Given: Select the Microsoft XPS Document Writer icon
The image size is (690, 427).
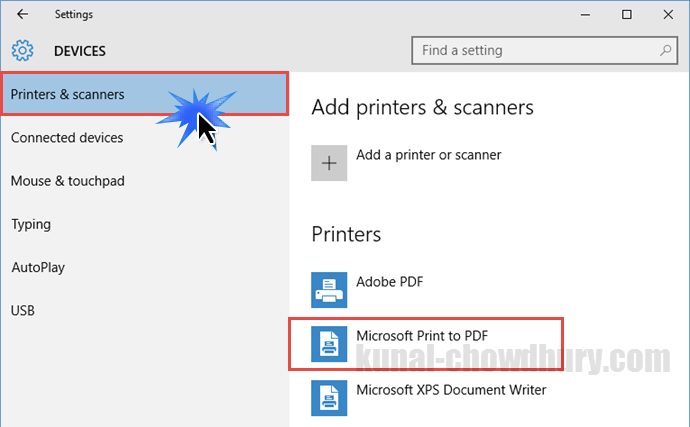Looking at the screenshot, I should pos(329,398).
